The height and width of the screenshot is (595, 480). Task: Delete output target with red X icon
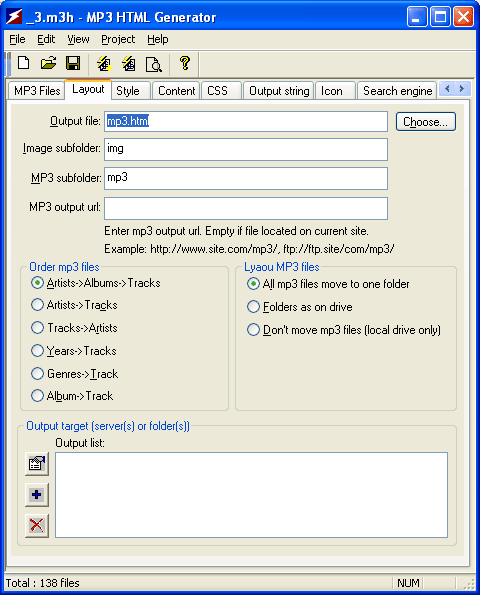pos(37,526)
